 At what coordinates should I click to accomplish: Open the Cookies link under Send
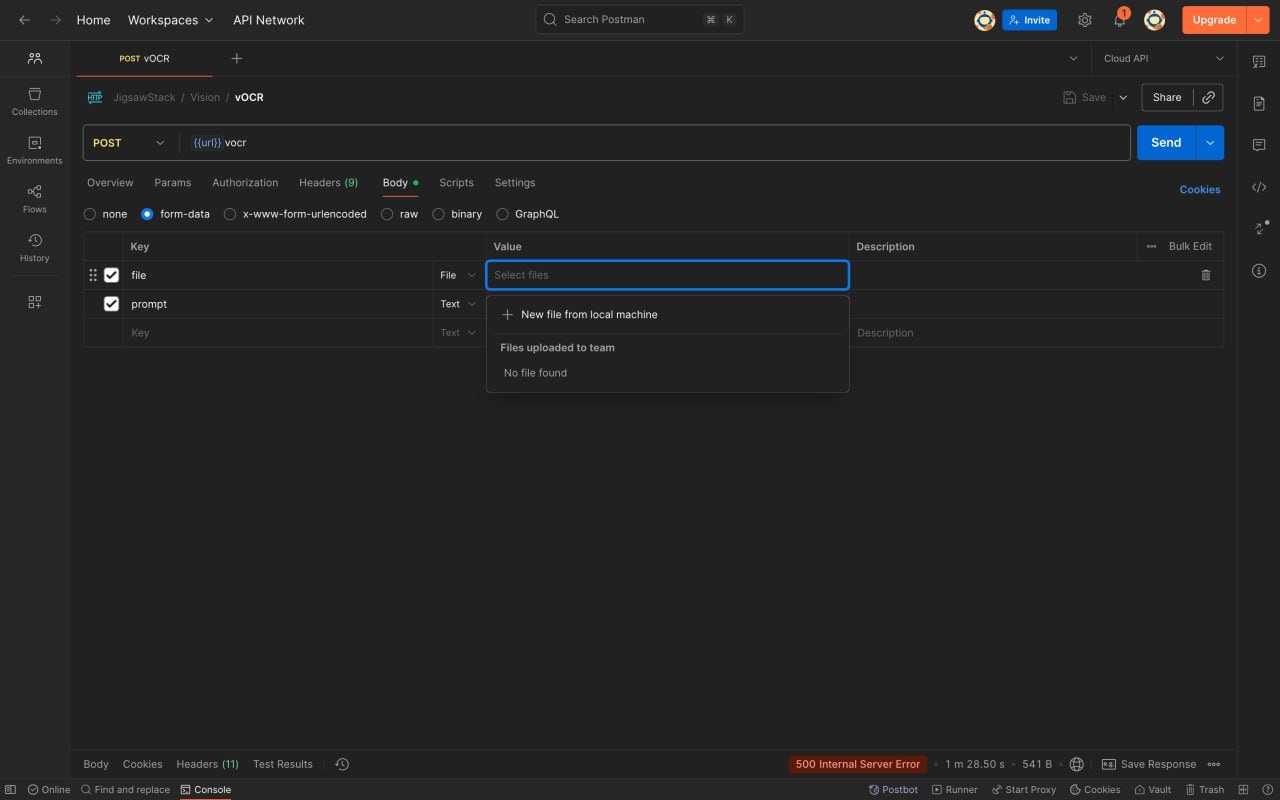[1200, 190]
